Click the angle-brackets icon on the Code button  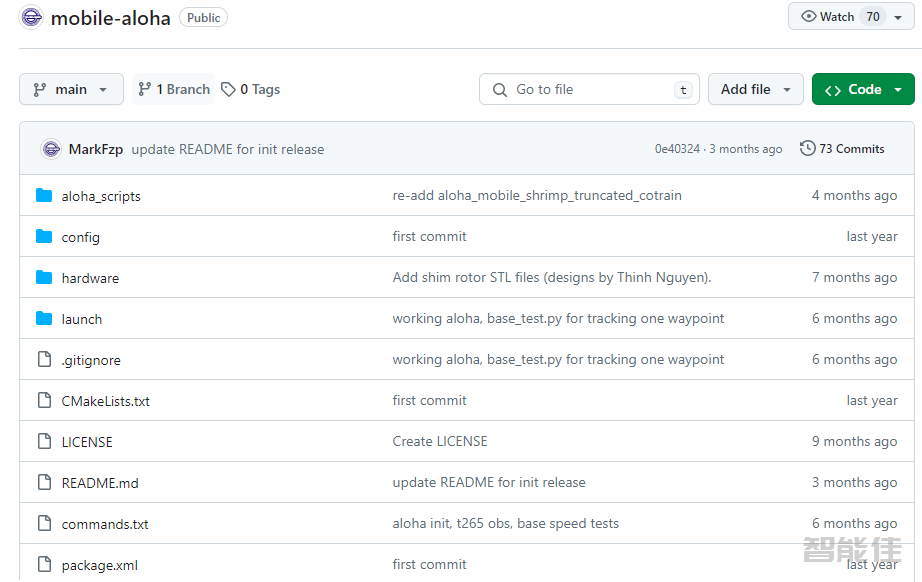coord(833,90)
